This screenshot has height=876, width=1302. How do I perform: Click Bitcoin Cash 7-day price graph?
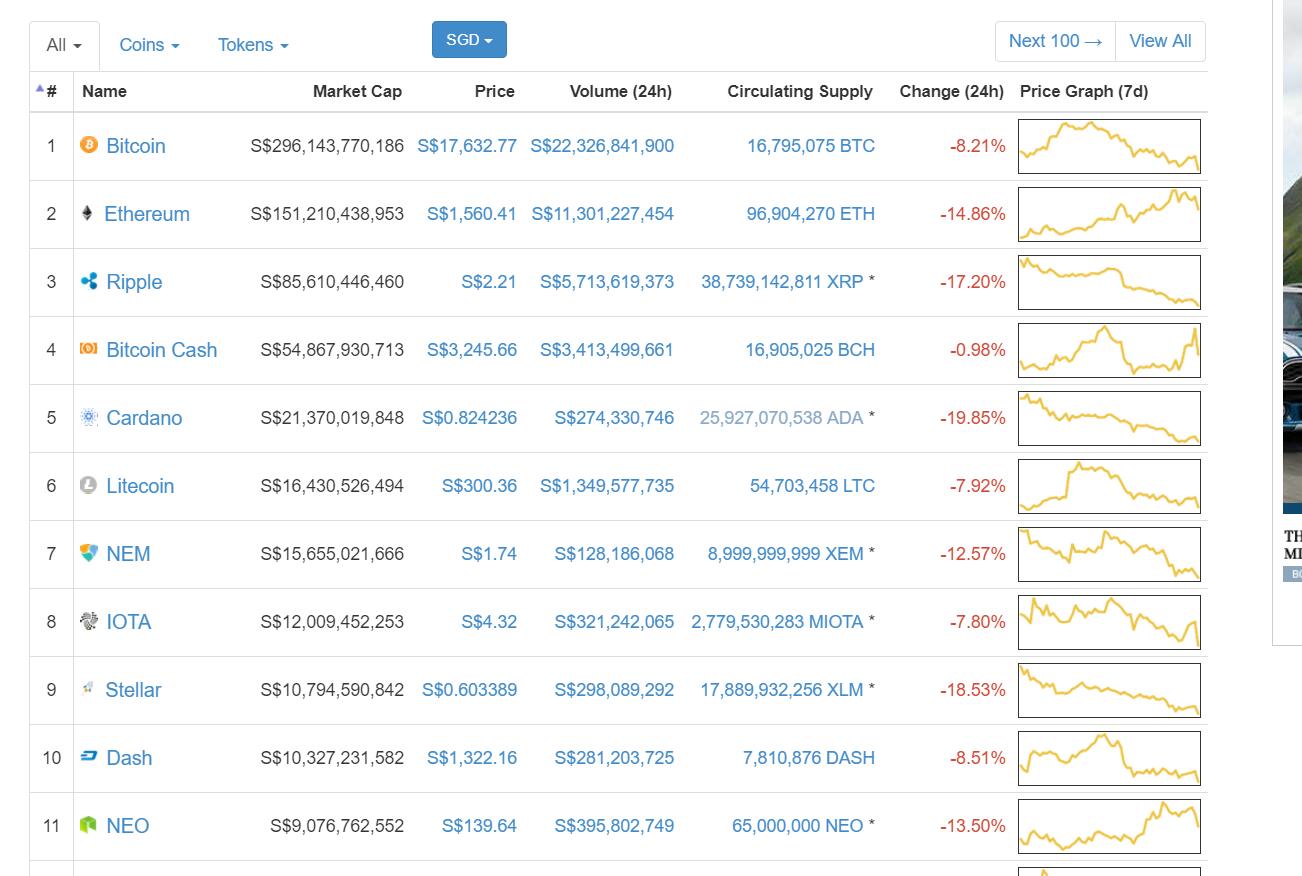tap(1109, 350)
